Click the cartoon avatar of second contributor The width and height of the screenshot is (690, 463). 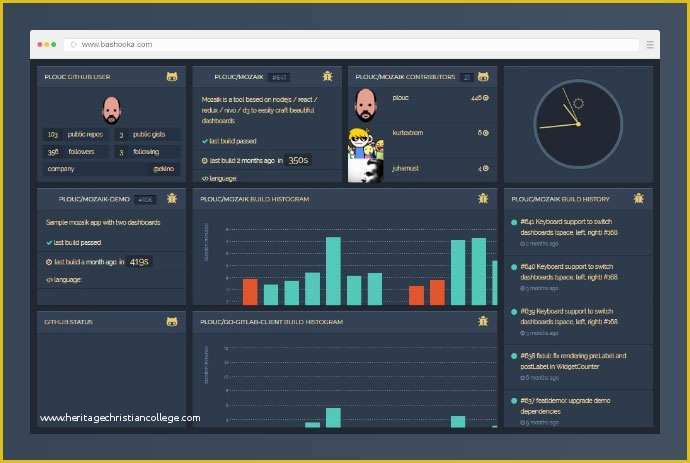pyautogui.click(x=366, y=143)
